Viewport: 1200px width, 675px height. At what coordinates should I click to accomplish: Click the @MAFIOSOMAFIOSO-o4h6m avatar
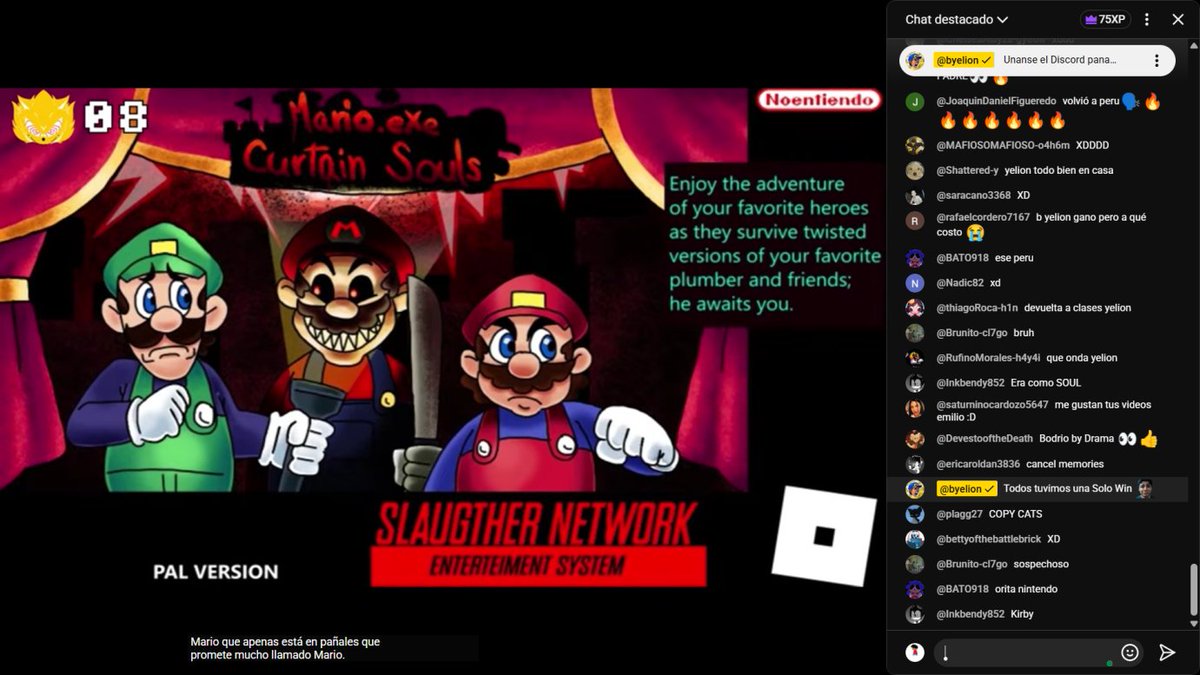pyautogui.click(x=915, y=145)
